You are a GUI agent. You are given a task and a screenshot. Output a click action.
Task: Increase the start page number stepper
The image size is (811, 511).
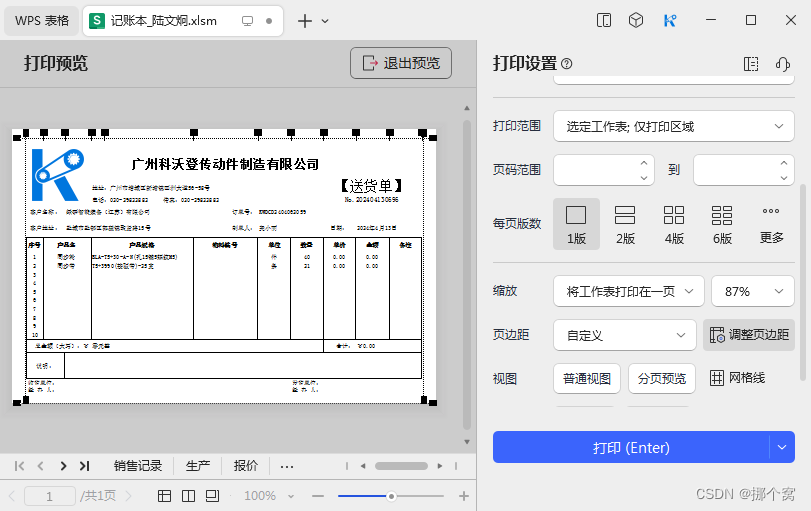click(643, 163)
